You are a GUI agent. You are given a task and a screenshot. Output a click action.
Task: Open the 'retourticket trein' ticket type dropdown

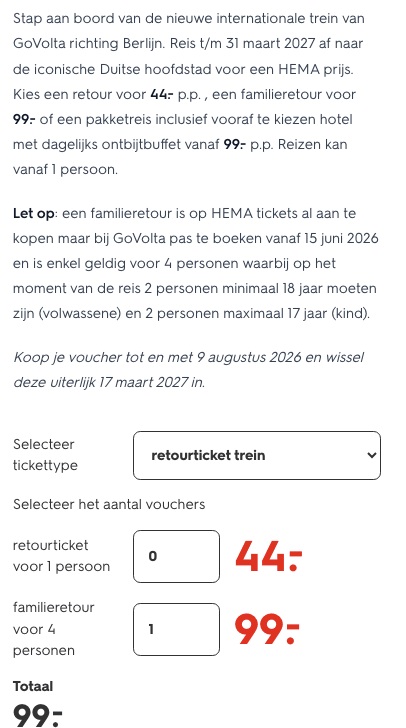pyautogui.click(x=256, y=455)
